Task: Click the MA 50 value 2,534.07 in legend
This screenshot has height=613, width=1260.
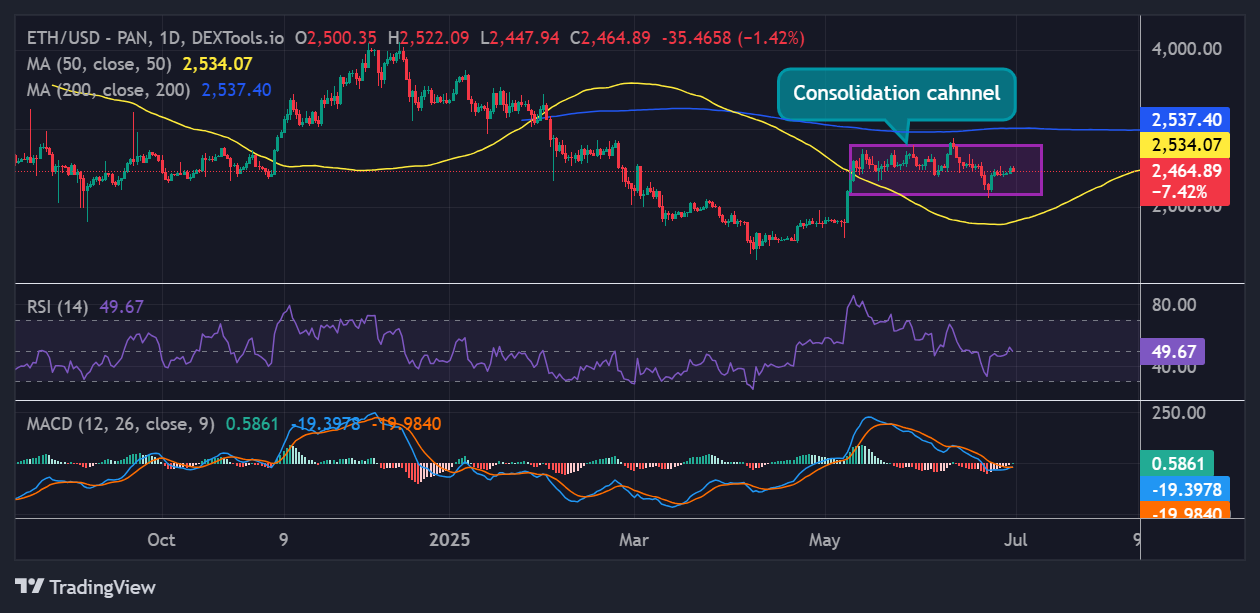Action: (216, 64)
